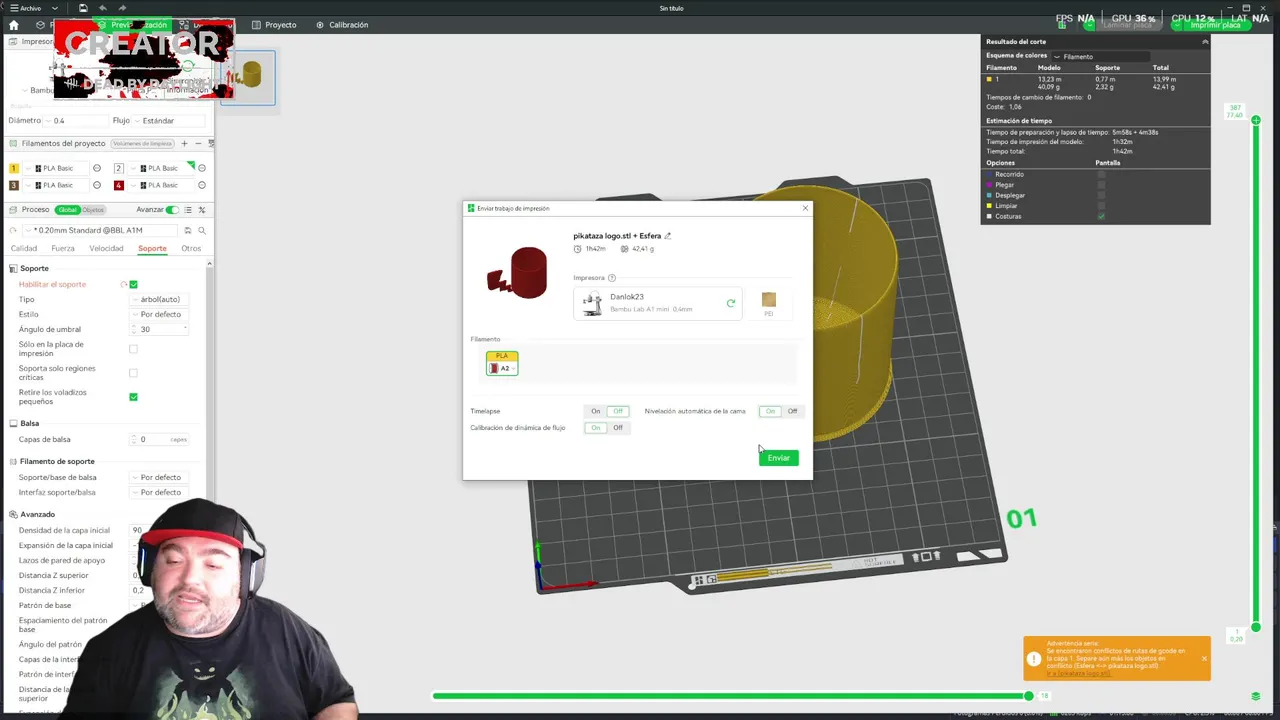Add a filament with the plus icon

point(184,143)
